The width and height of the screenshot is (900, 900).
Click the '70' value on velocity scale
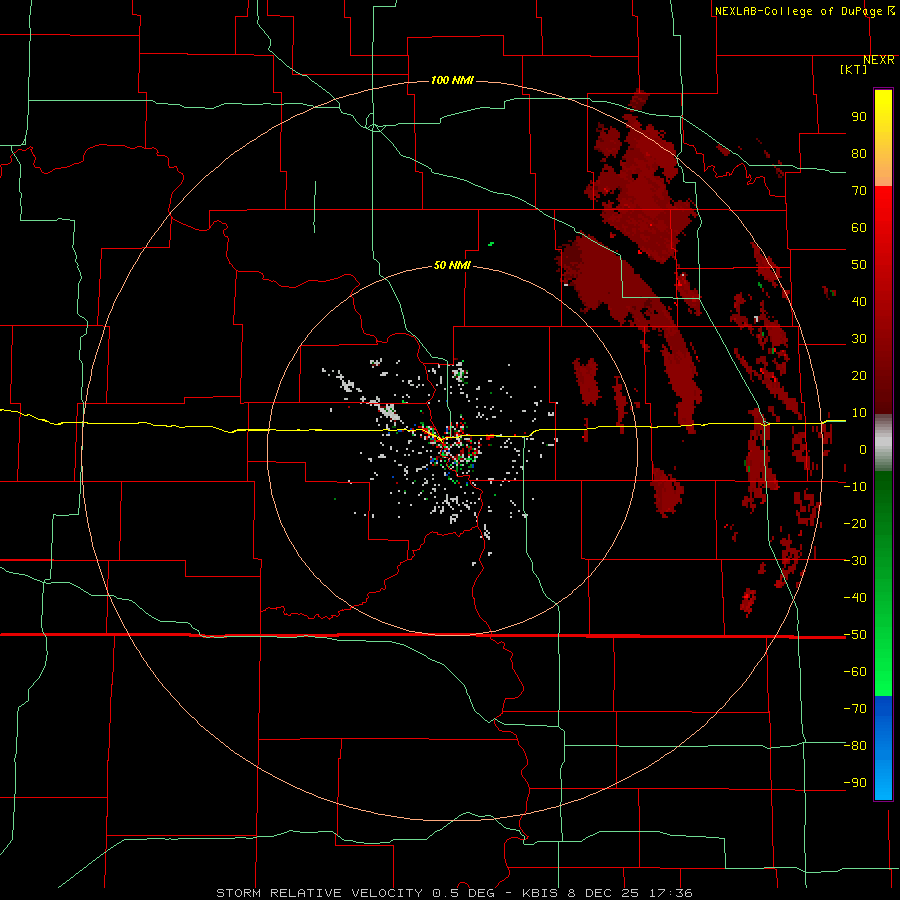(x=859, y=191)
